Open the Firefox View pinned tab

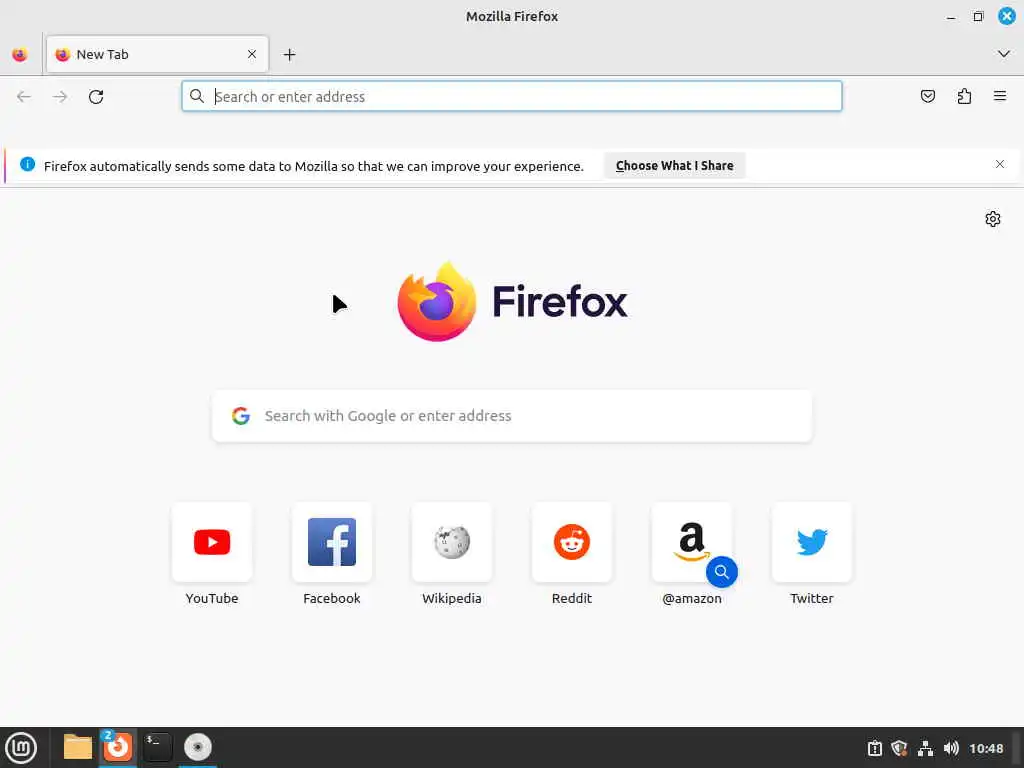coord(20,55)
